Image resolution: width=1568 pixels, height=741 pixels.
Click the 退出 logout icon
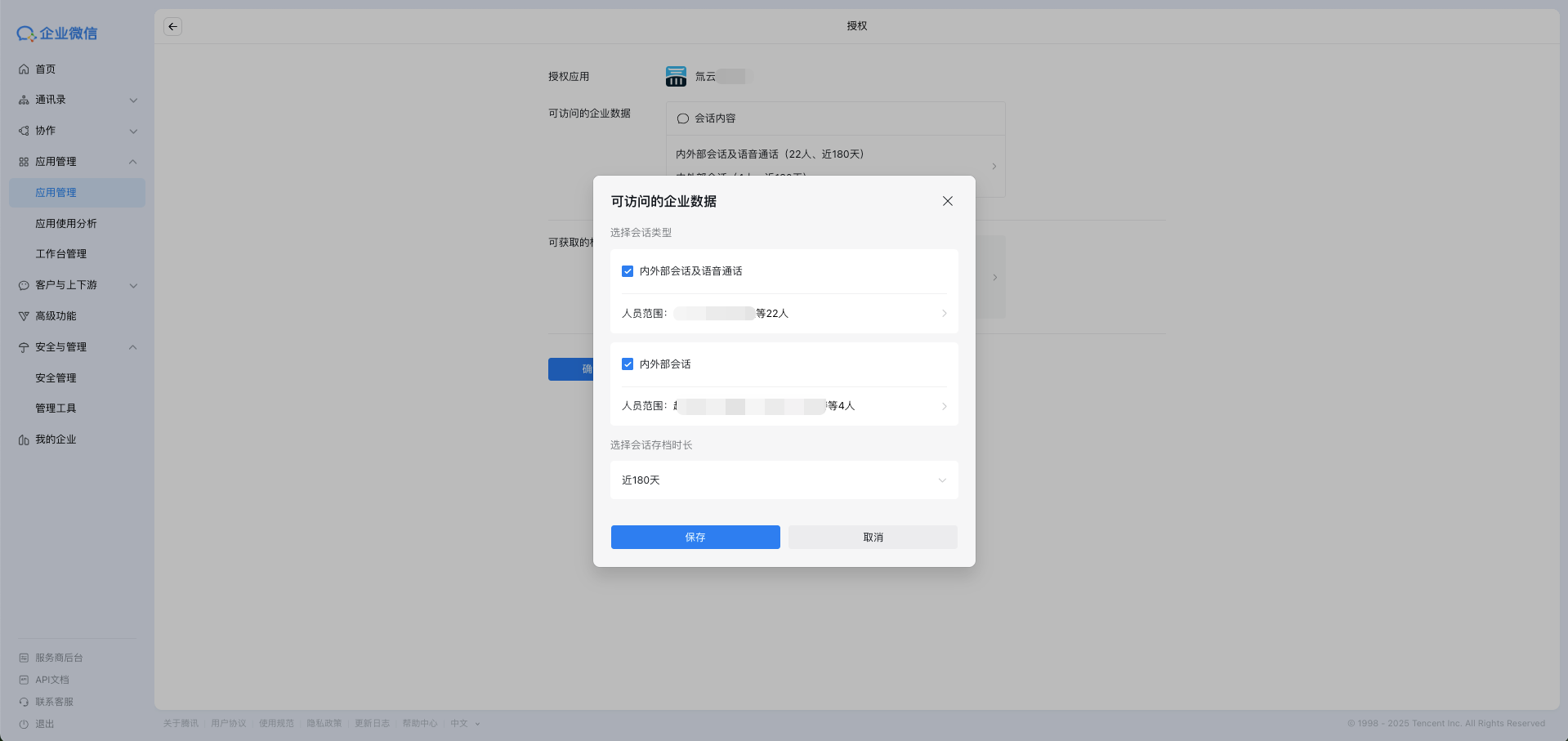pos(24,724)
